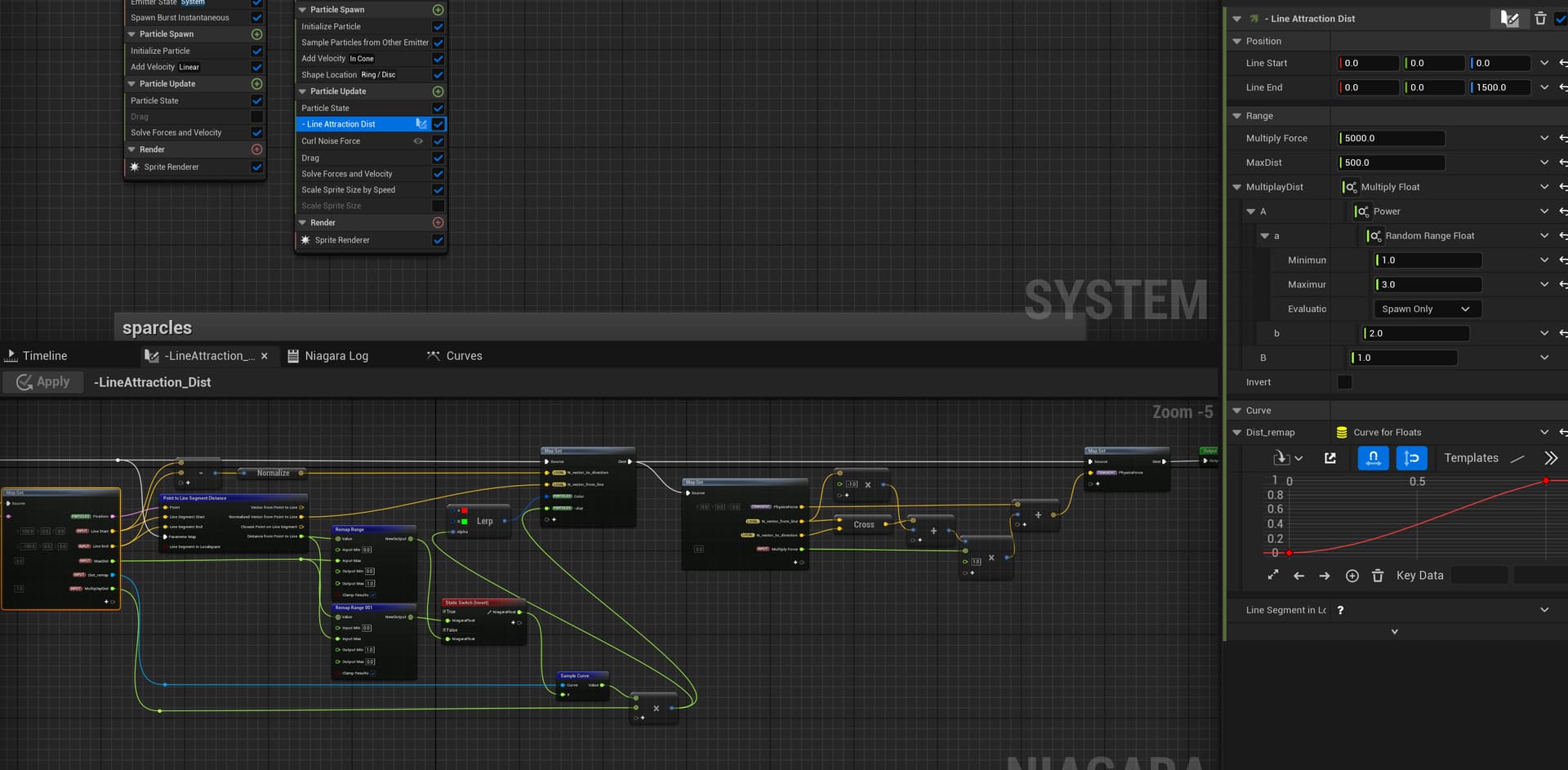Add module to left emitter Particle Update
This screenshot has height=770, width=1568.
[x=256, y=84]
